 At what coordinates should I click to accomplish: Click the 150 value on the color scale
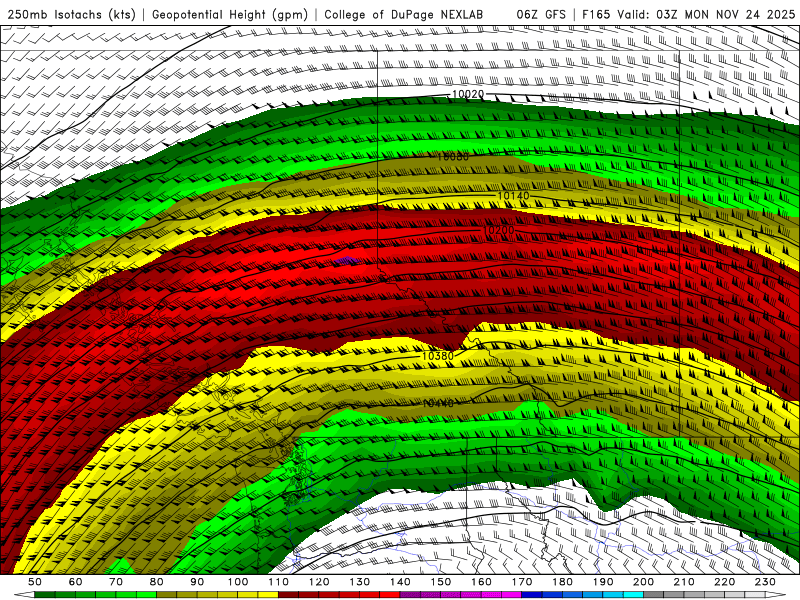pyautogui.click(x=441, y=582)
